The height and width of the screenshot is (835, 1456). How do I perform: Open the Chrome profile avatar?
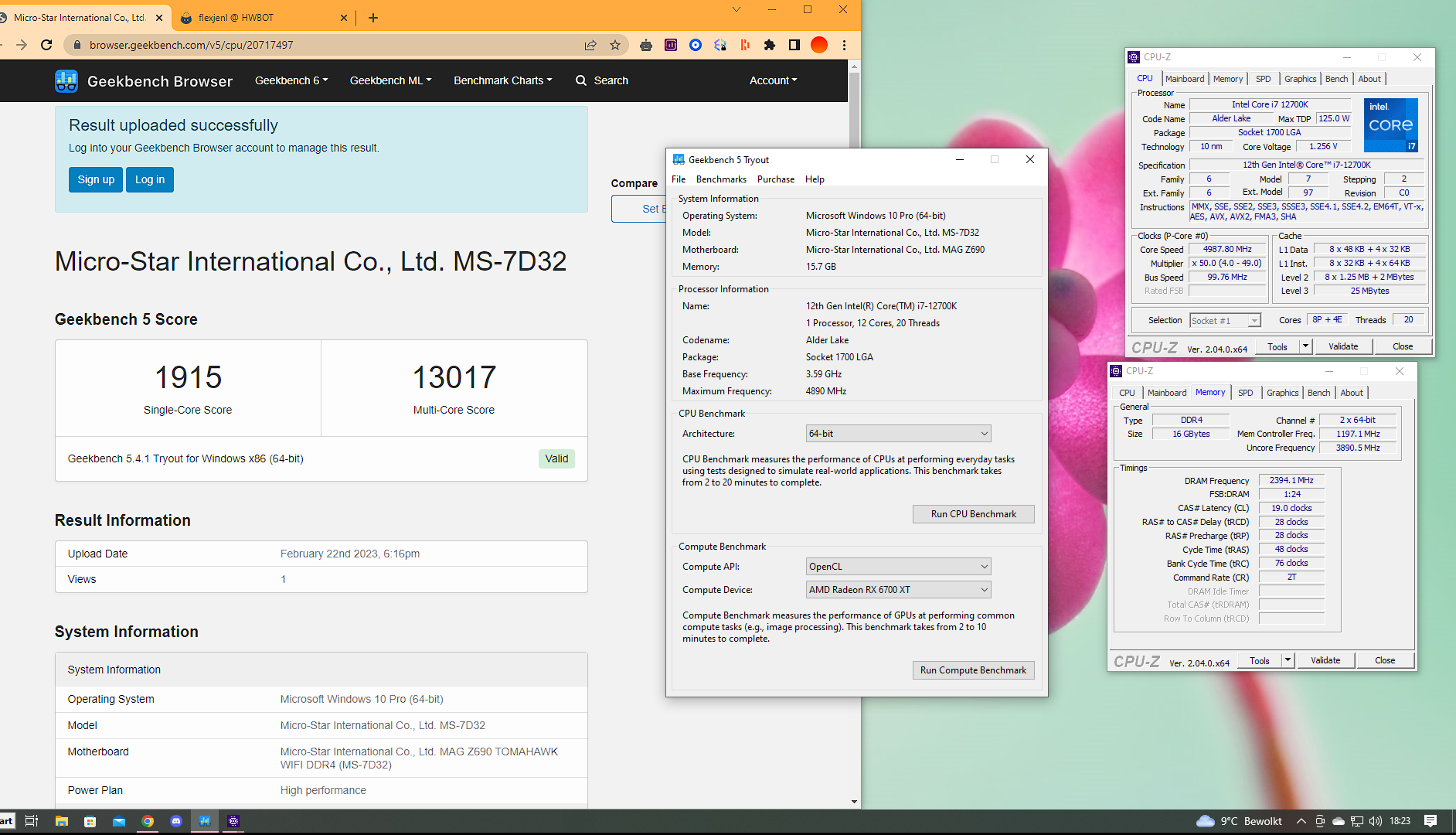(819, 45)
